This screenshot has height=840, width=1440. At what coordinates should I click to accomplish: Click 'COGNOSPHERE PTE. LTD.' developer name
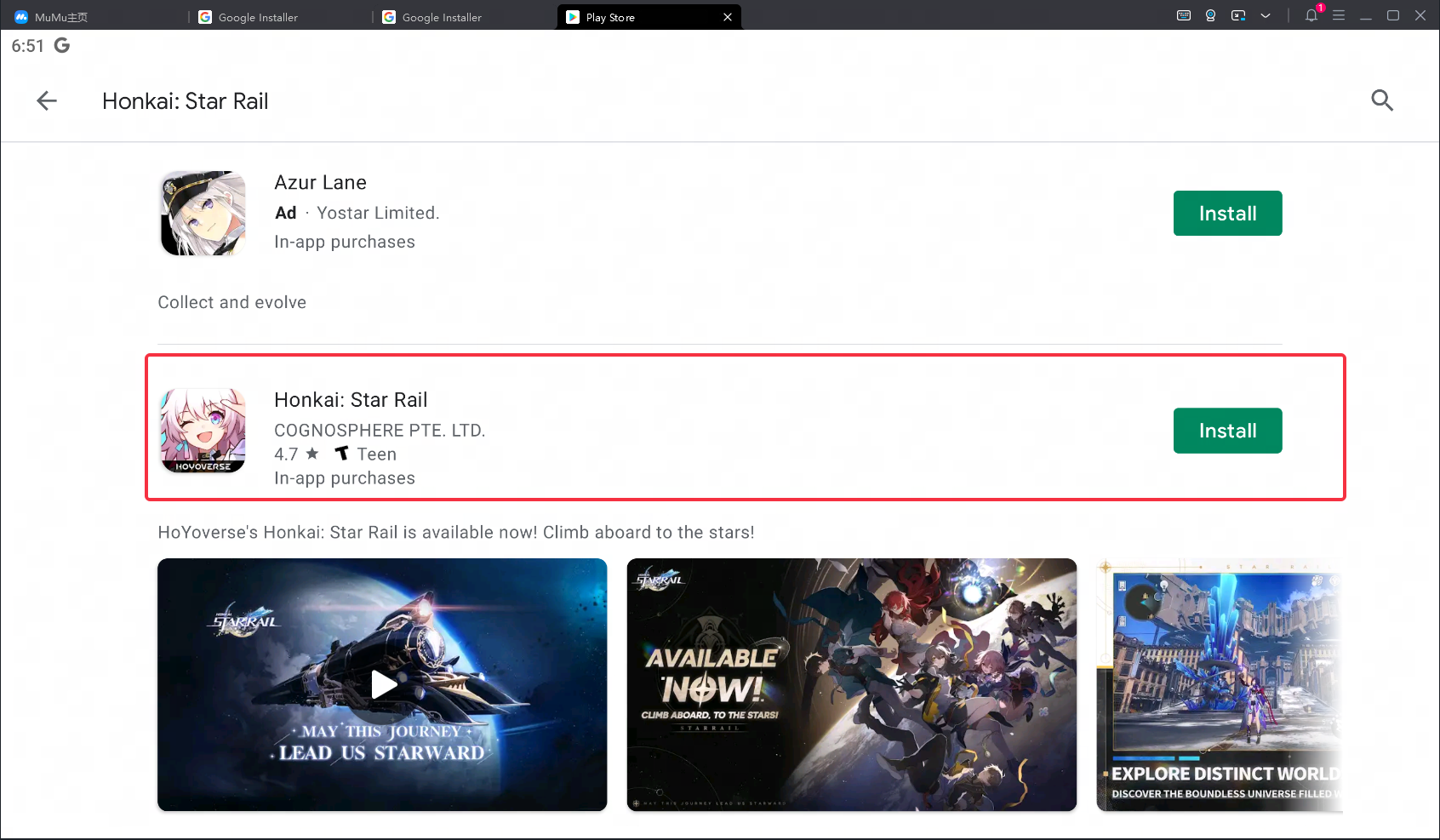point(380,430)
